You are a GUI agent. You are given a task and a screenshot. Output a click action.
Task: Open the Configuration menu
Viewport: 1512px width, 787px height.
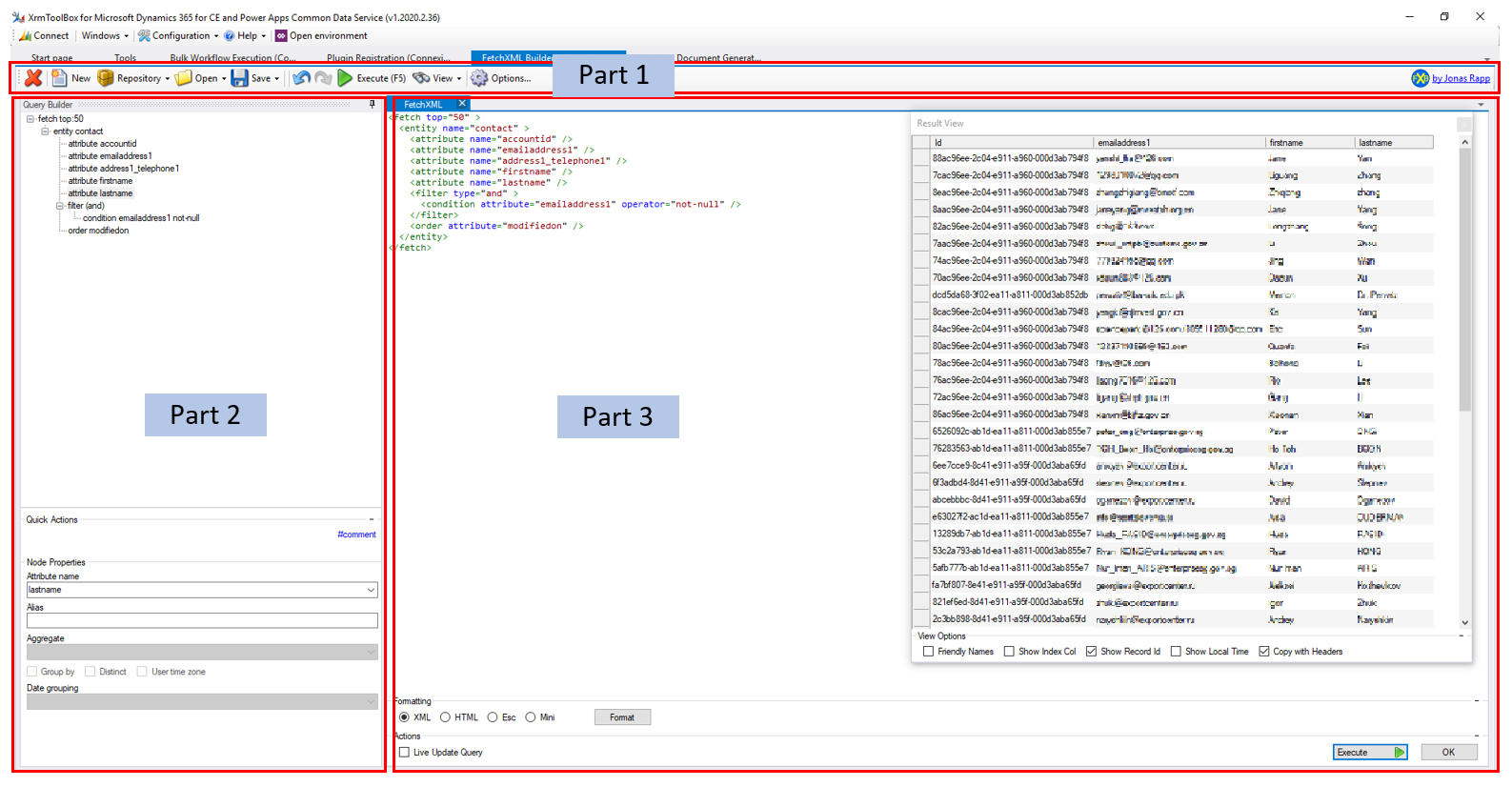[178, 35]
